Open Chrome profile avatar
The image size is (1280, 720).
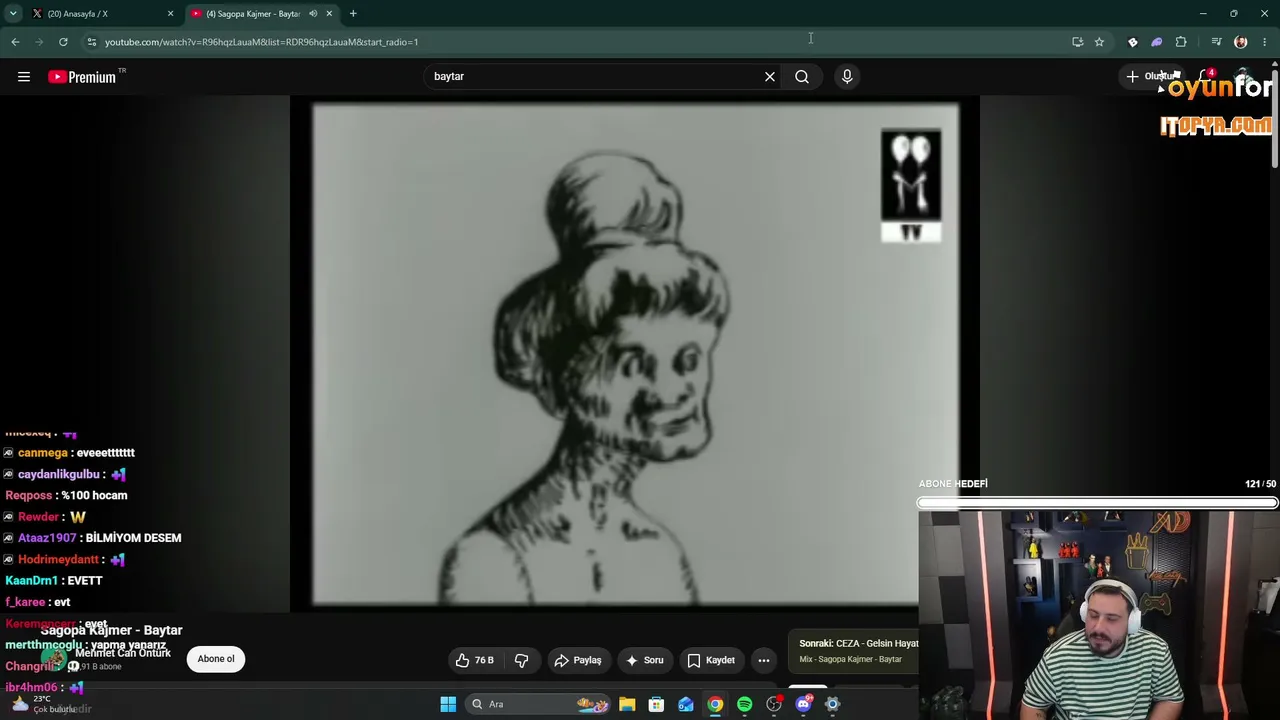coord(1241,42)
